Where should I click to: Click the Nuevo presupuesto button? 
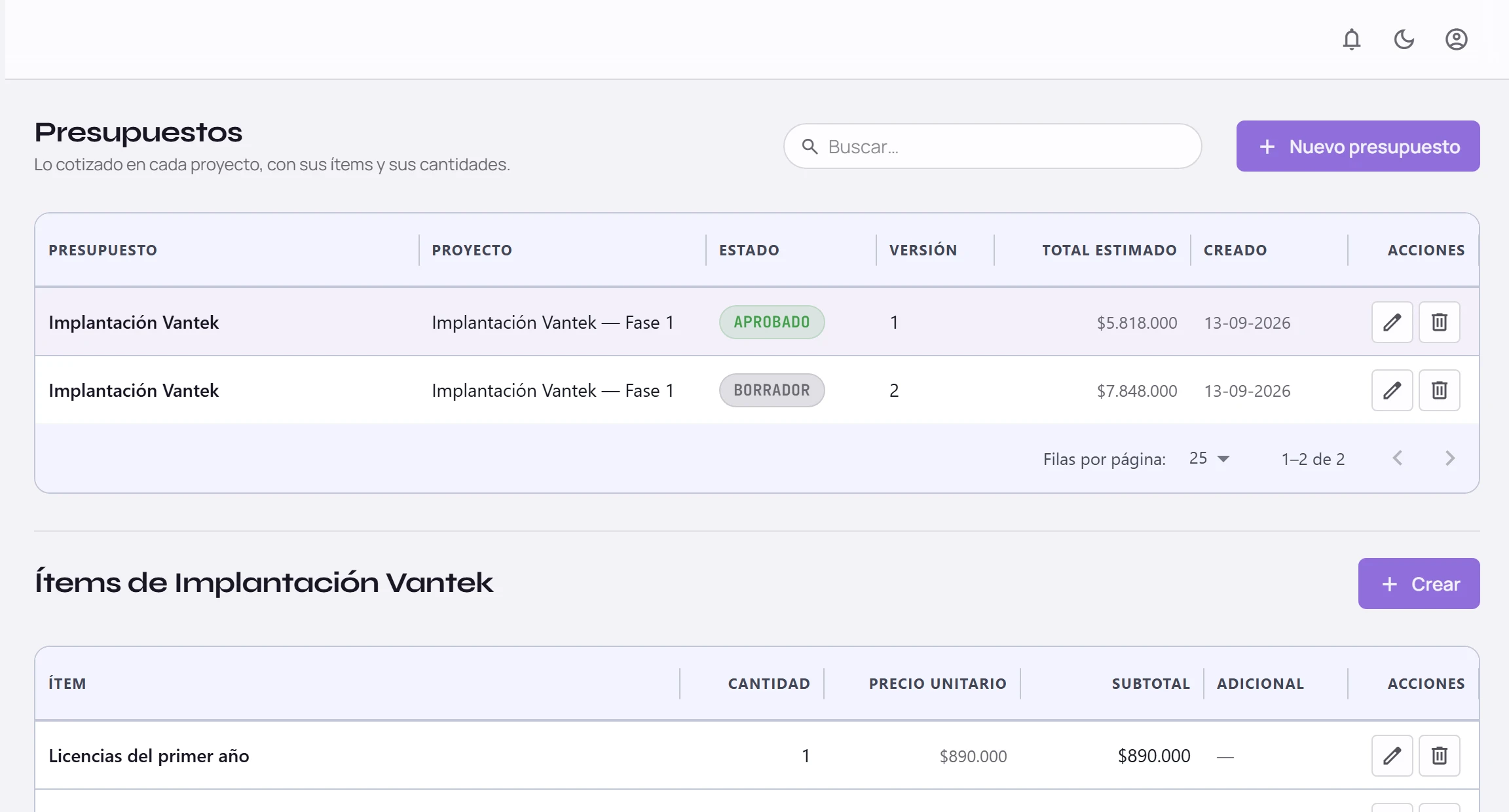point(1358,146)
